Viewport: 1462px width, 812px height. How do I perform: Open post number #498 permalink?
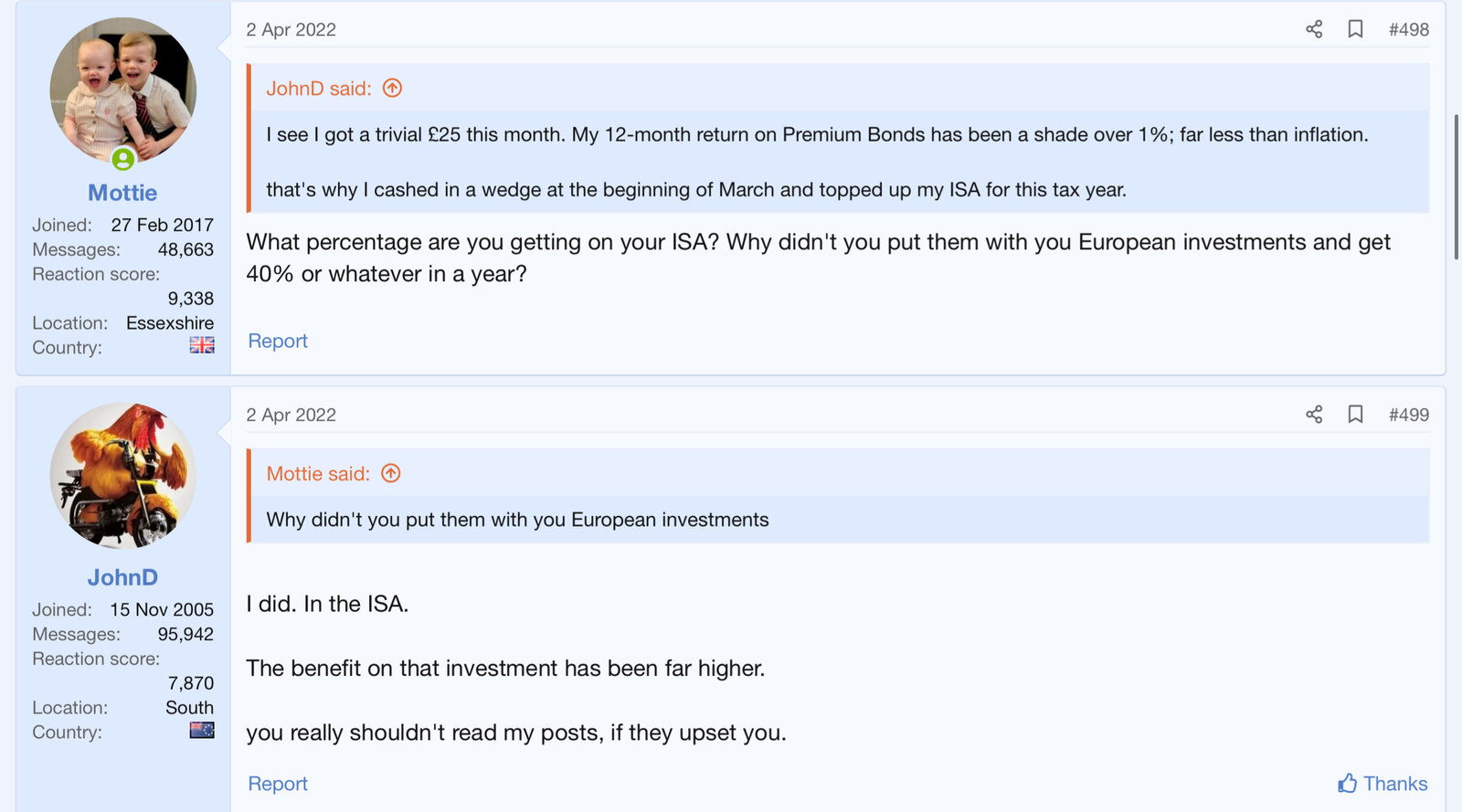[x=1408, y=29]
